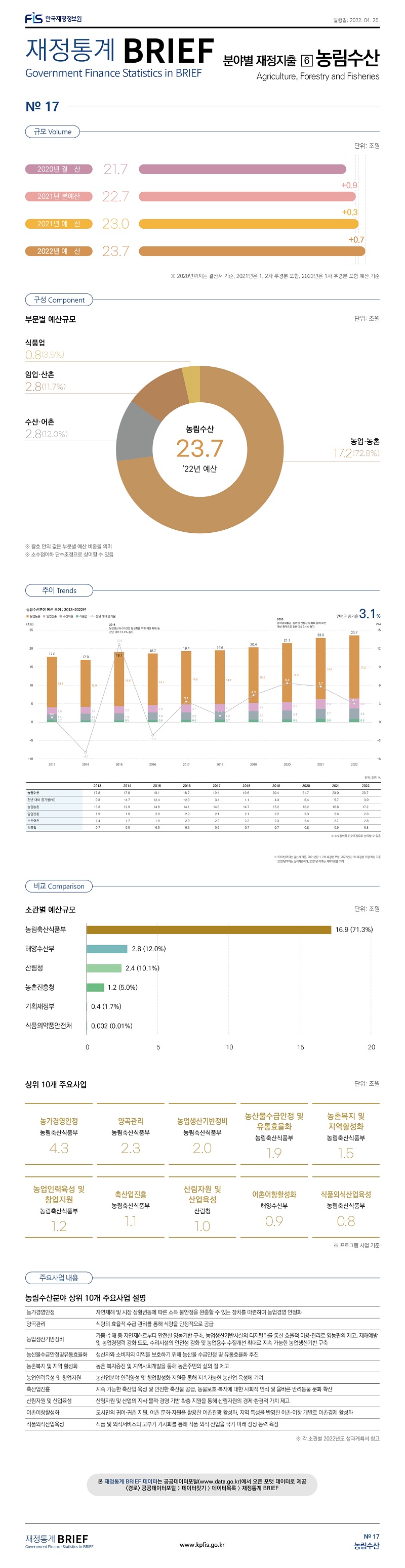This screenshot has height=1568, width=405.
Task: Click the 재정통계 BRIEF logo in the footer
Action: coord(59,1541)
